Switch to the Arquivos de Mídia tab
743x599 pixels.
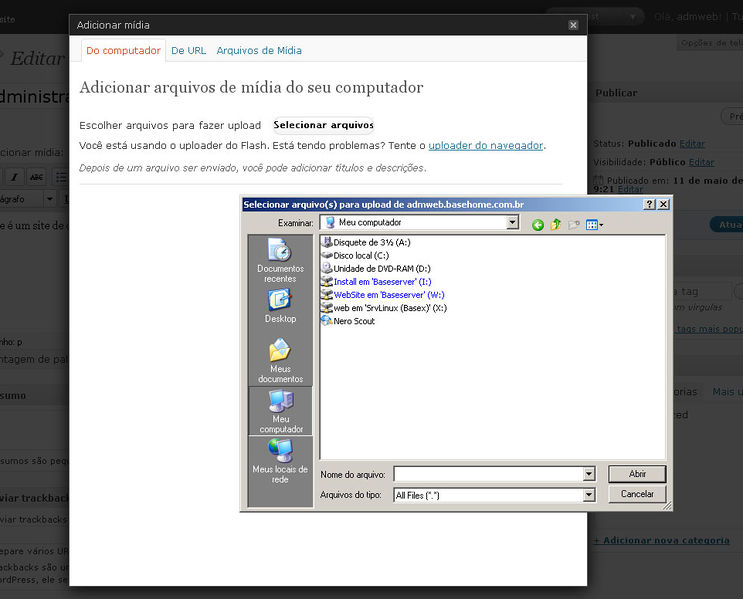[259, 50]
